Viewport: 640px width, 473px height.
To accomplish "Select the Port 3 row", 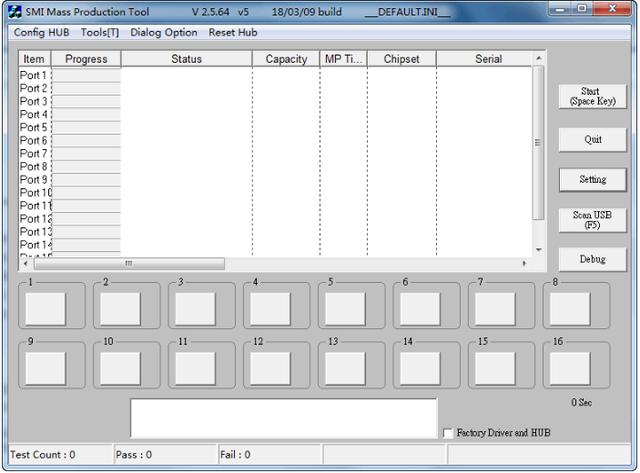I will [276, 101].
